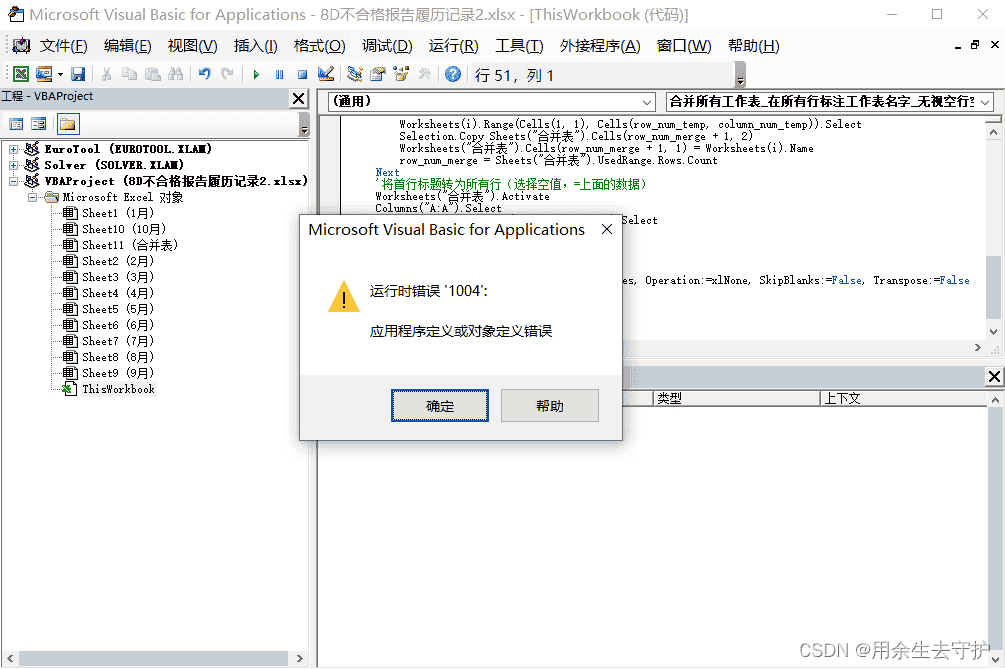The height and width of the screenshot is (669, 1005).
Task: Expand the Solver (SOLVER.XLAM) project node
Action: click(x=13, y=165)
